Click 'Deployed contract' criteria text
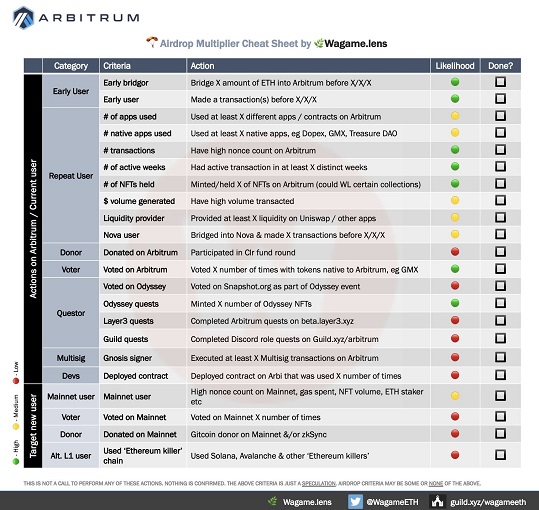Viewport: 539px width, 510px height. [135, 376]
